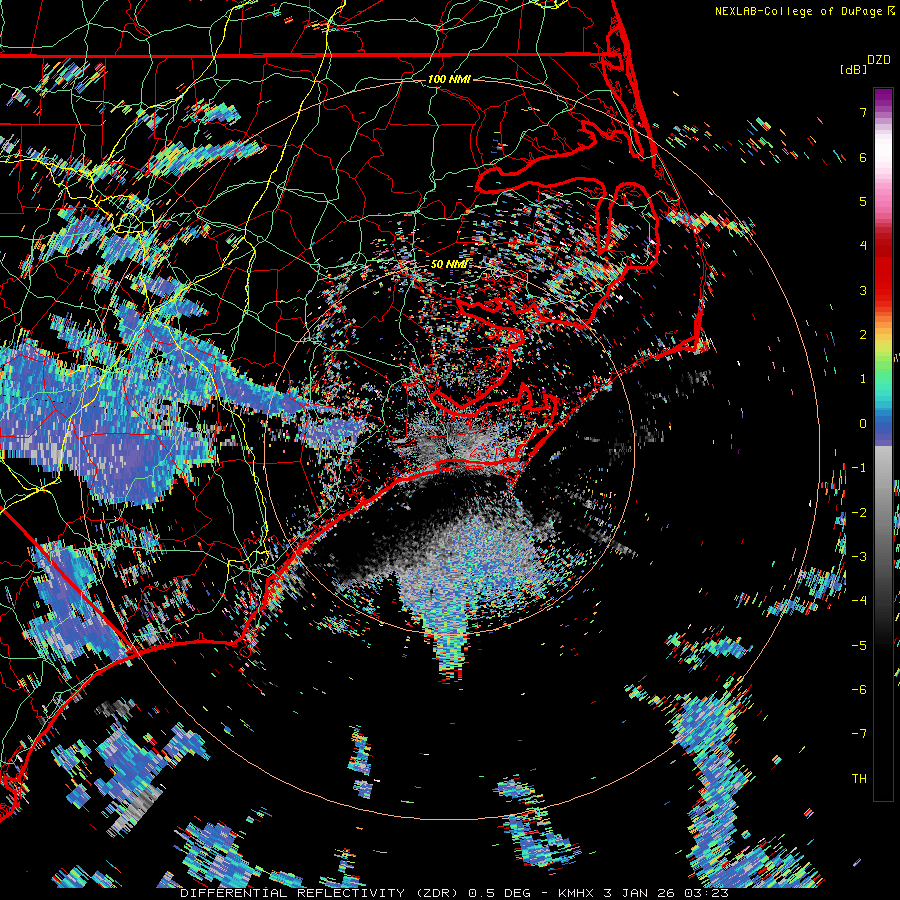Click the 3 JAN 26 03:23 timestamp
The image size is (900, 900).
[x=666, y=893]
